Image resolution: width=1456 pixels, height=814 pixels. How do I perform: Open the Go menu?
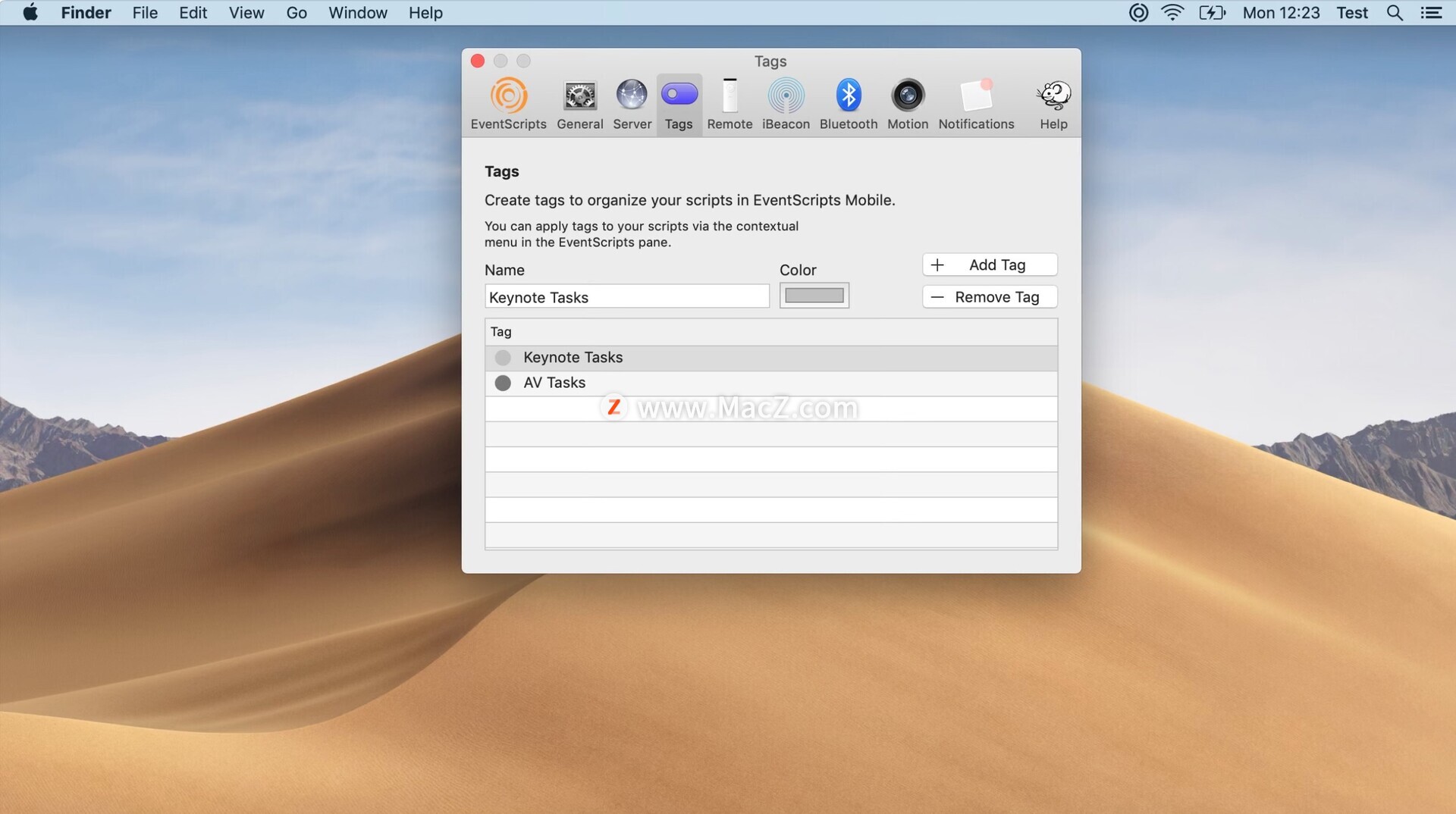297,13
